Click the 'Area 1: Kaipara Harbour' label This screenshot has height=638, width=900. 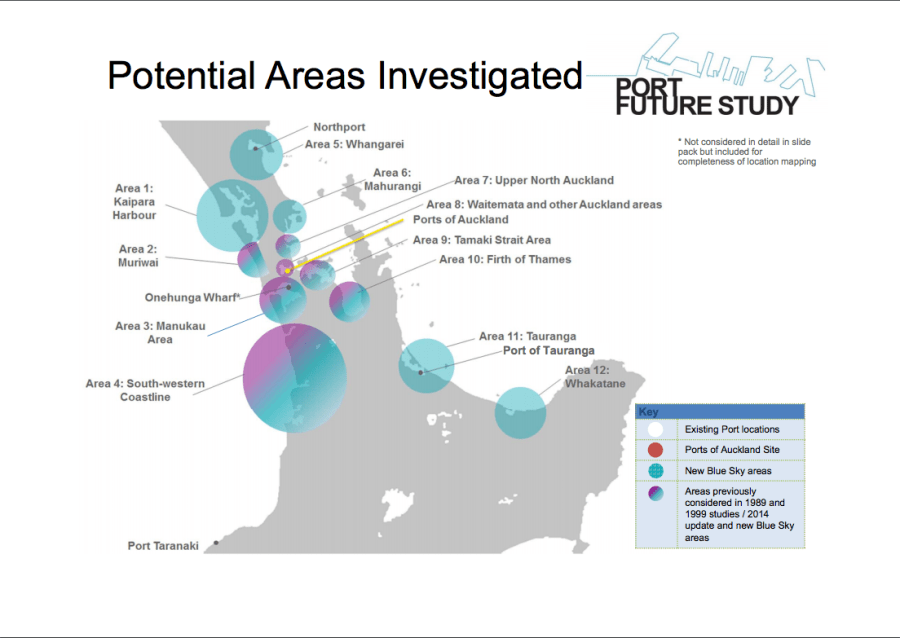click(x=136, y=202)
